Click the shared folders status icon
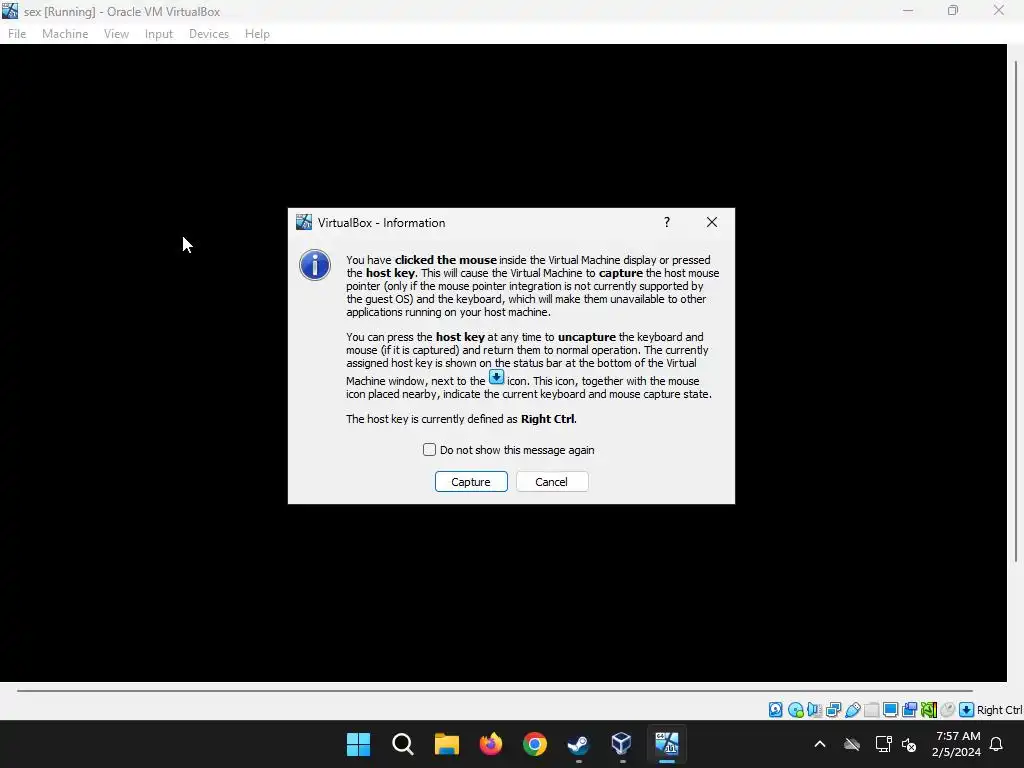 (x=871, y=710)
